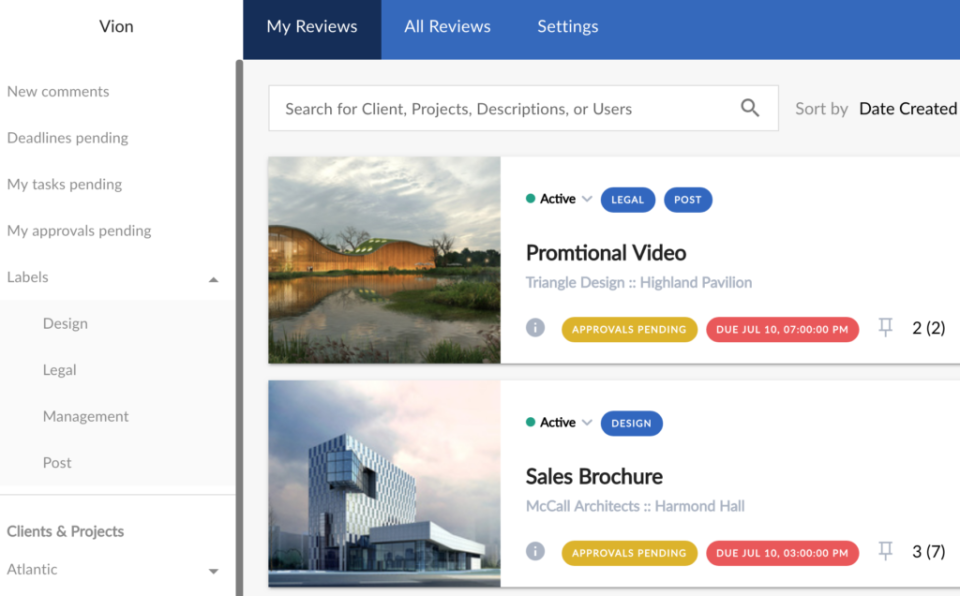Toggle the Management label filter
This screenshot has height=596, width=960.
point(86,416)
